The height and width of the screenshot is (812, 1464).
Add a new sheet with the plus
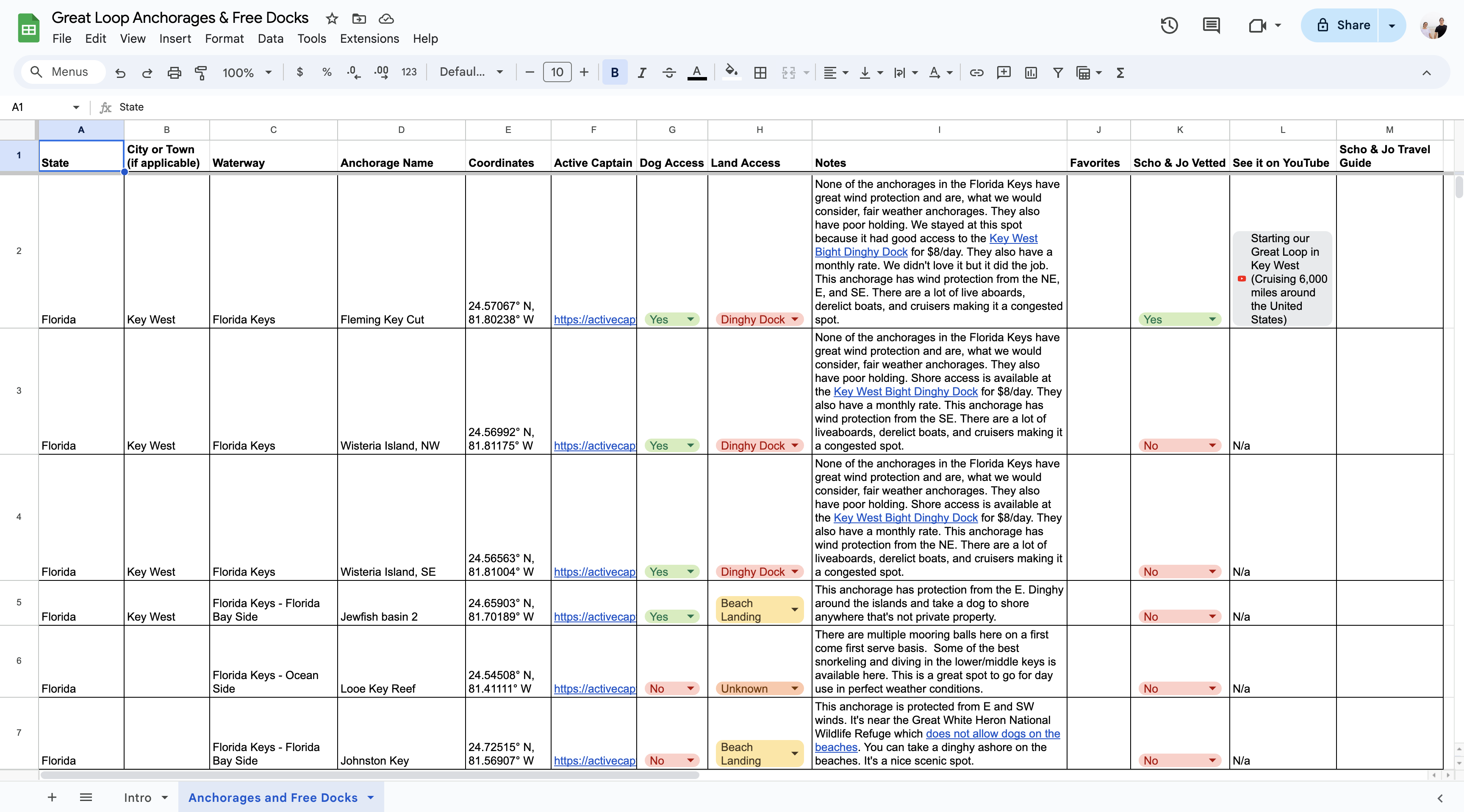point(52,797)
